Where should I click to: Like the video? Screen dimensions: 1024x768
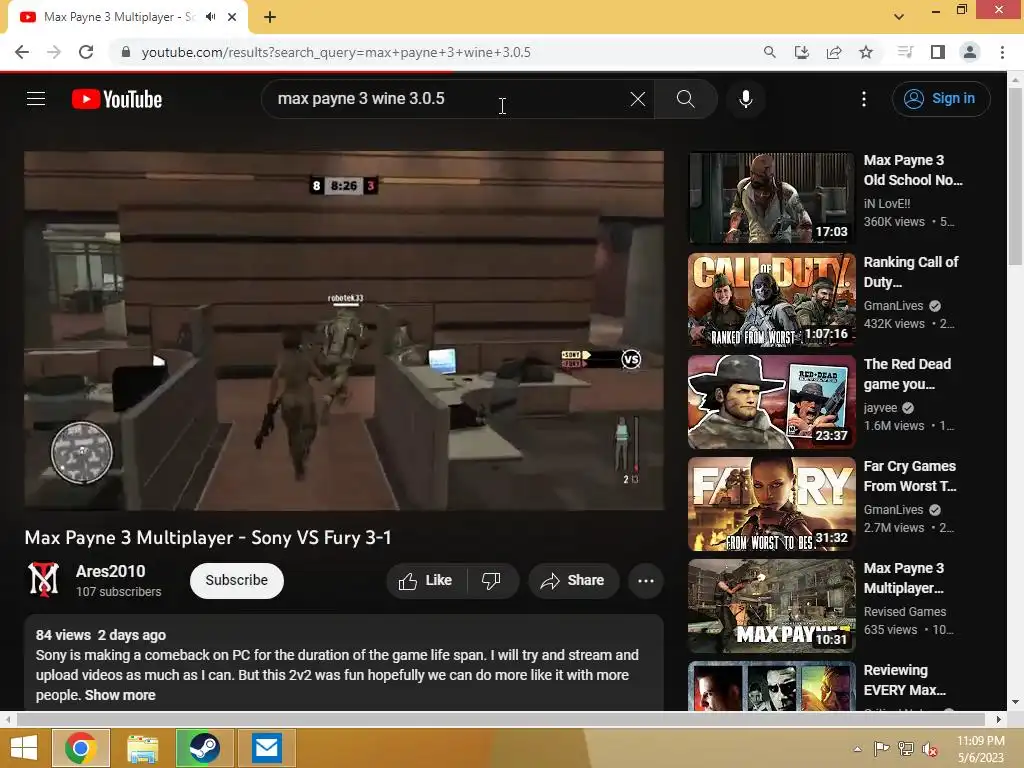click(x=426, y=580)
